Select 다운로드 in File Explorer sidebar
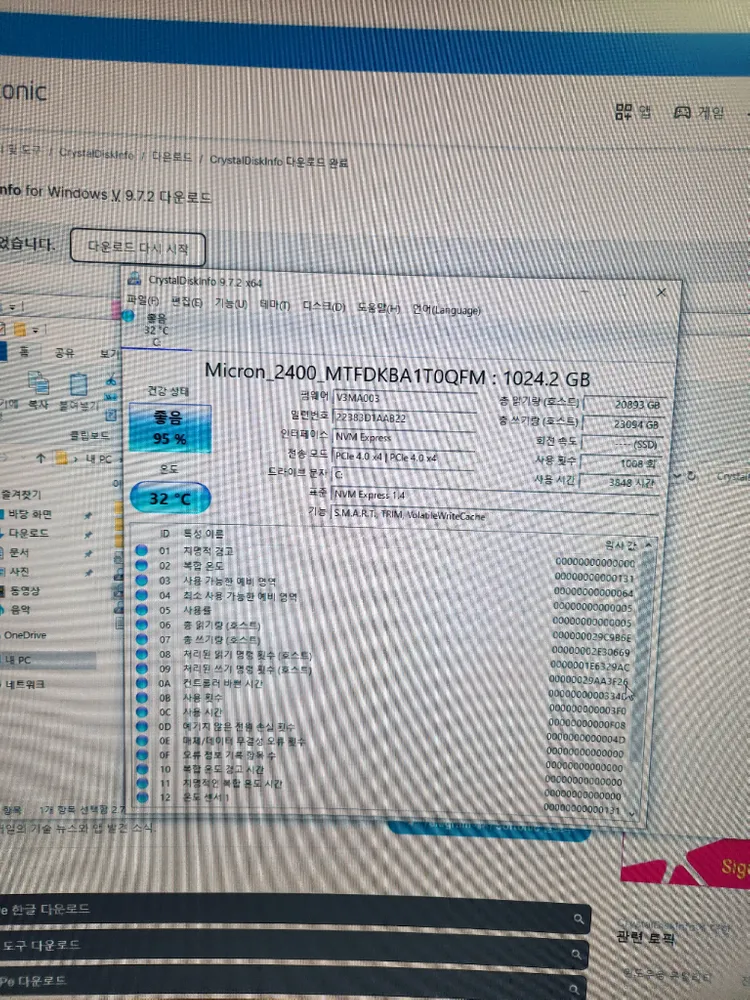 [x=29, y=533]
